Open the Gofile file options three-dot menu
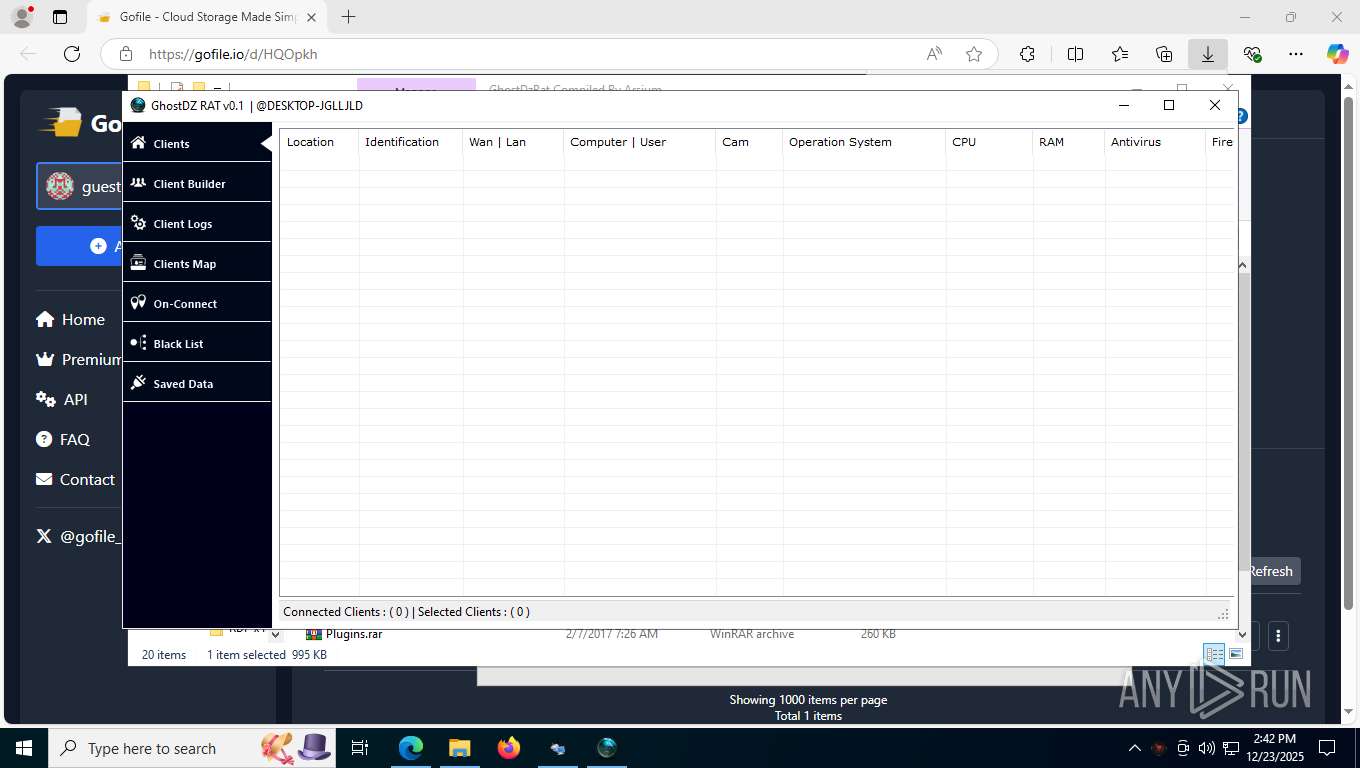This screenshot has height=768, width=1360. tap(1278, 635)
